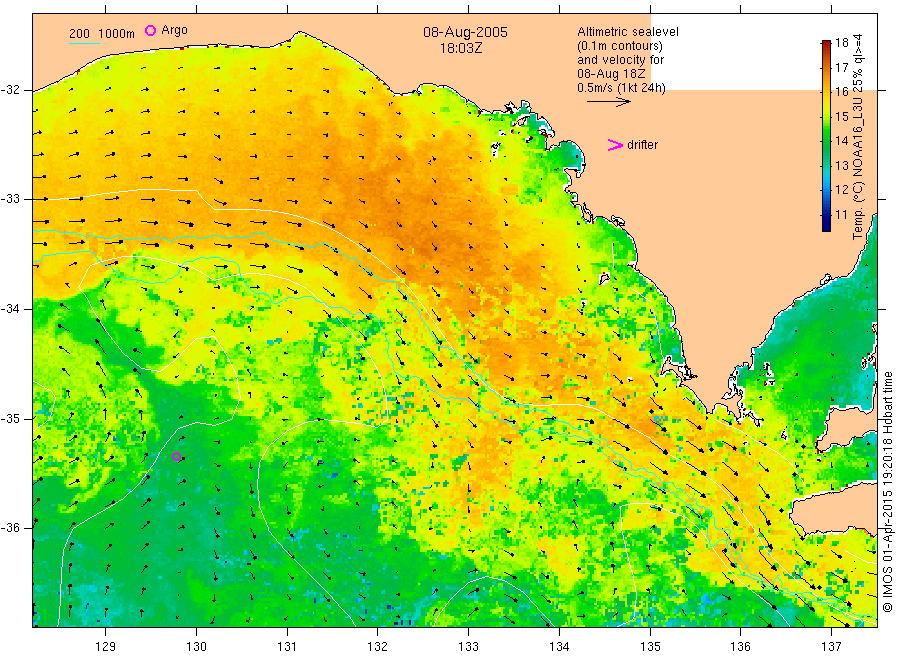Click latitude label -33
The width and height of the screenshot is (900, 660).
tap(10, 199)
